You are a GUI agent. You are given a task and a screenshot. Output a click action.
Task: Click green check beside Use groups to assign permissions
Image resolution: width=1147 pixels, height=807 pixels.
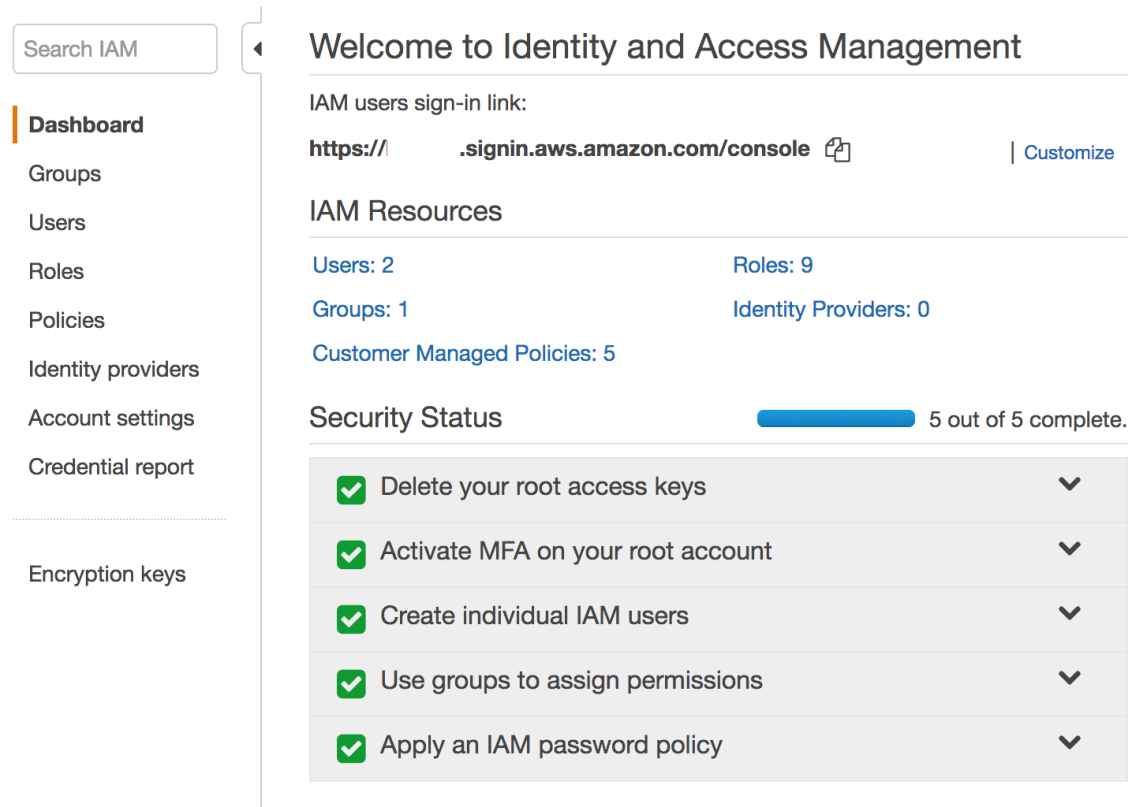point(351,683)
